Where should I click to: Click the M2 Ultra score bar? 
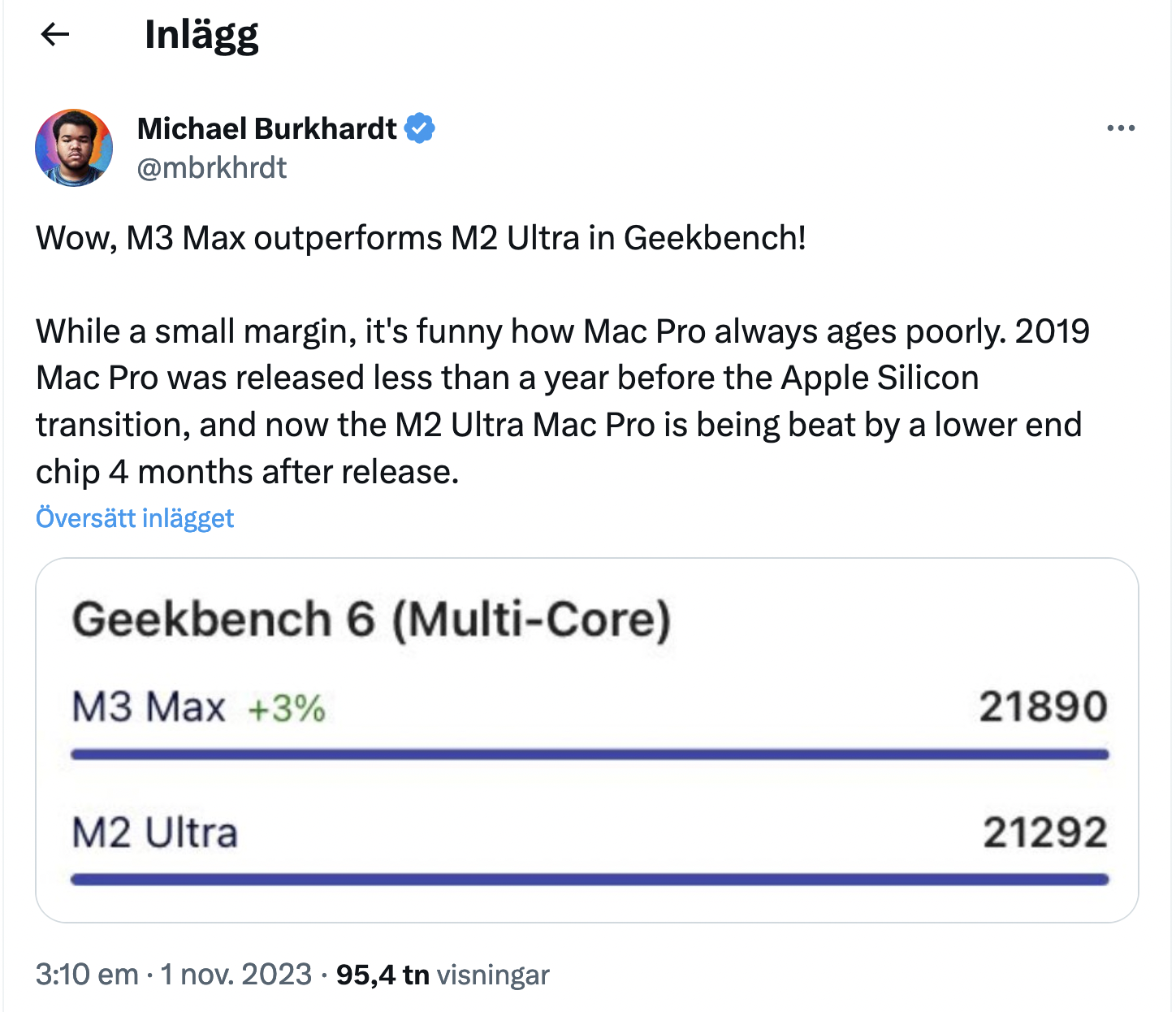pos(590,880)
